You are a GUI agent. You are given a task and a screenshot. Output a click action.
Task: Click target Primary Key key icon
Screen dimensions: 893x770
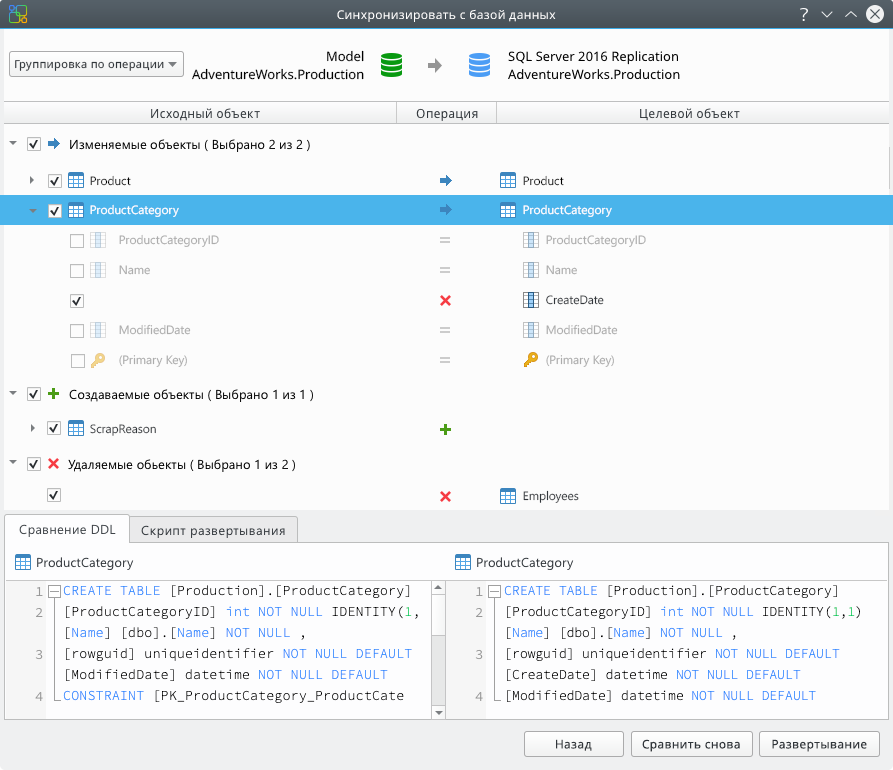531,359
